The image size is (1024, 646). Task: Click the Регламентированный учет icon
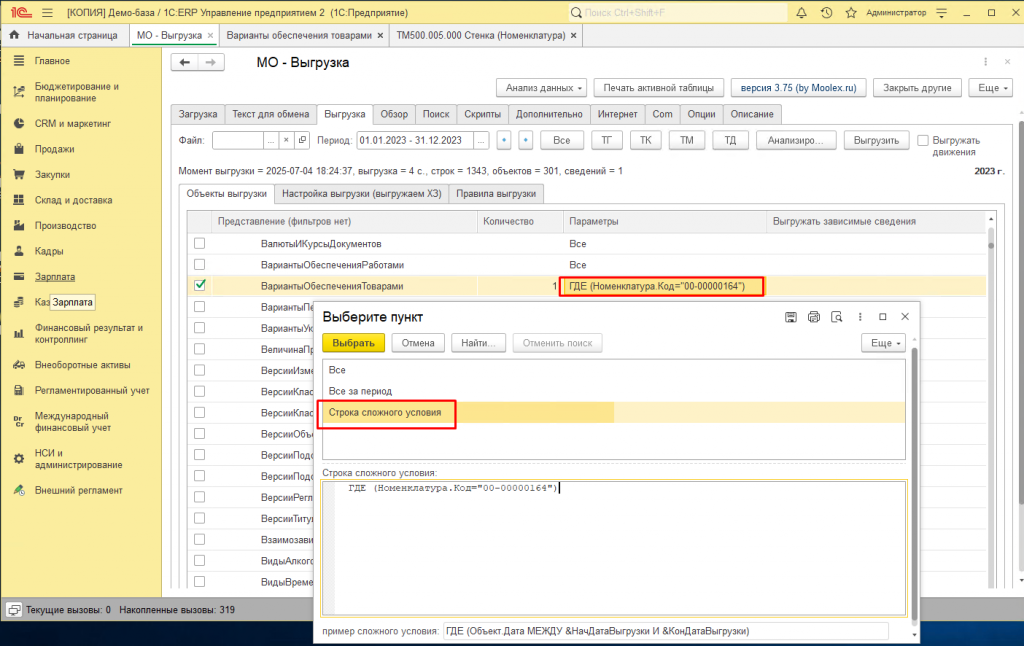coord(19,391)
